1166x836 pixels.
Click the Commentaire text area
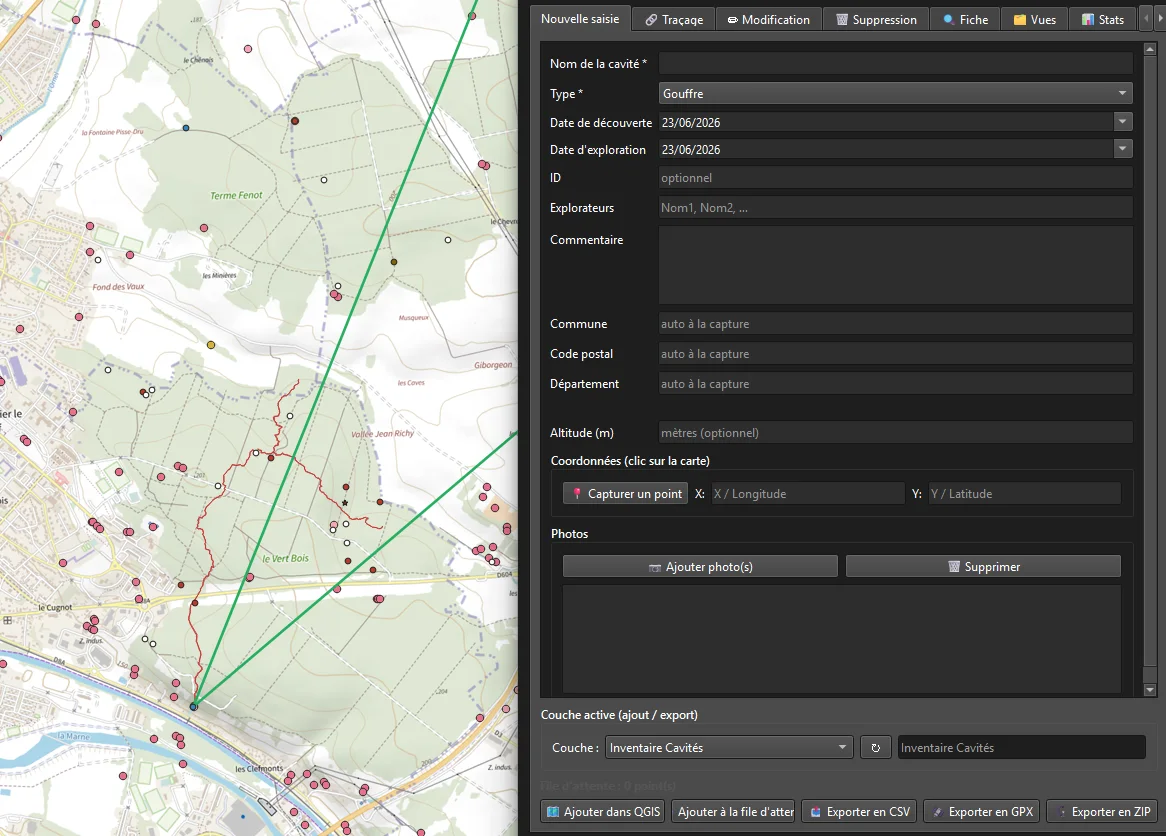(x=895, y=265)
